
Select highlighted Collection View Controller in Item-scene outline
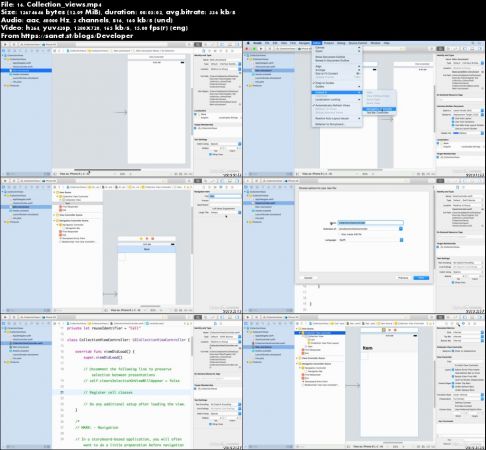click(321, 333)
